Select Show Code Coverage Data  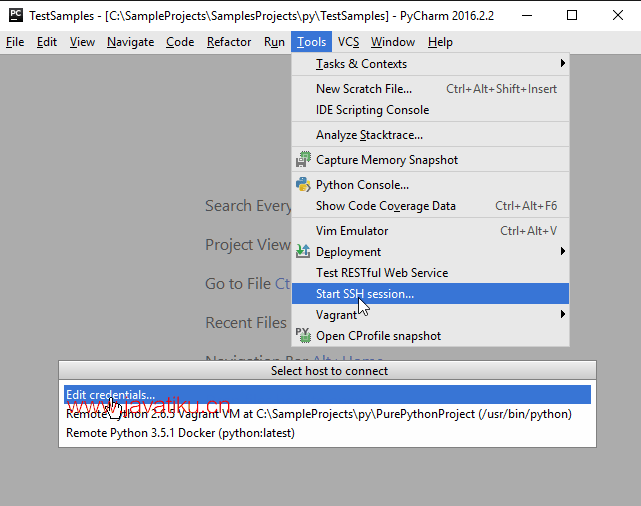tap(430, 206)
